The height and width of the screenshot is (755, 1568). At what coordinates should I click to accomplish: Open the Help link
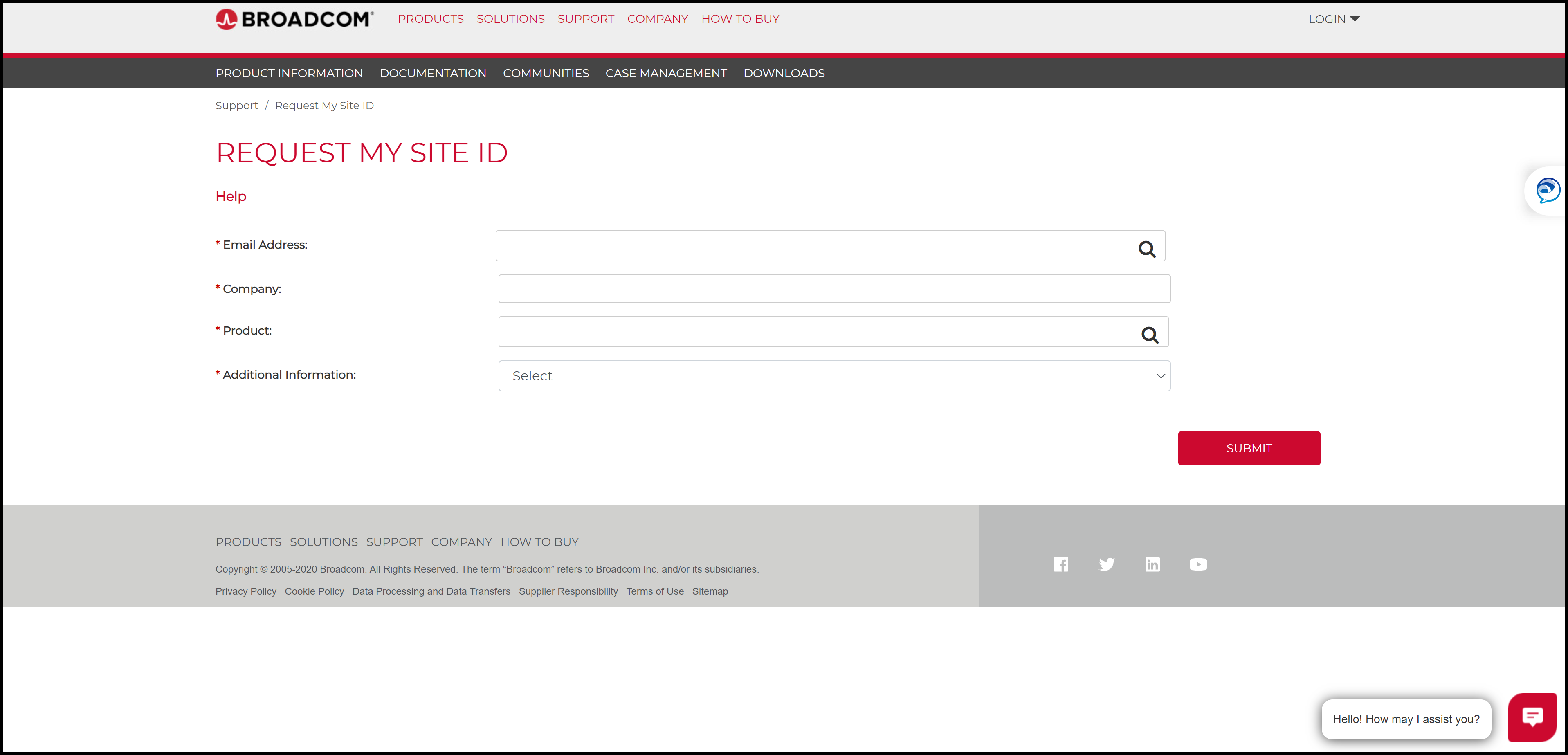(230, 196)
